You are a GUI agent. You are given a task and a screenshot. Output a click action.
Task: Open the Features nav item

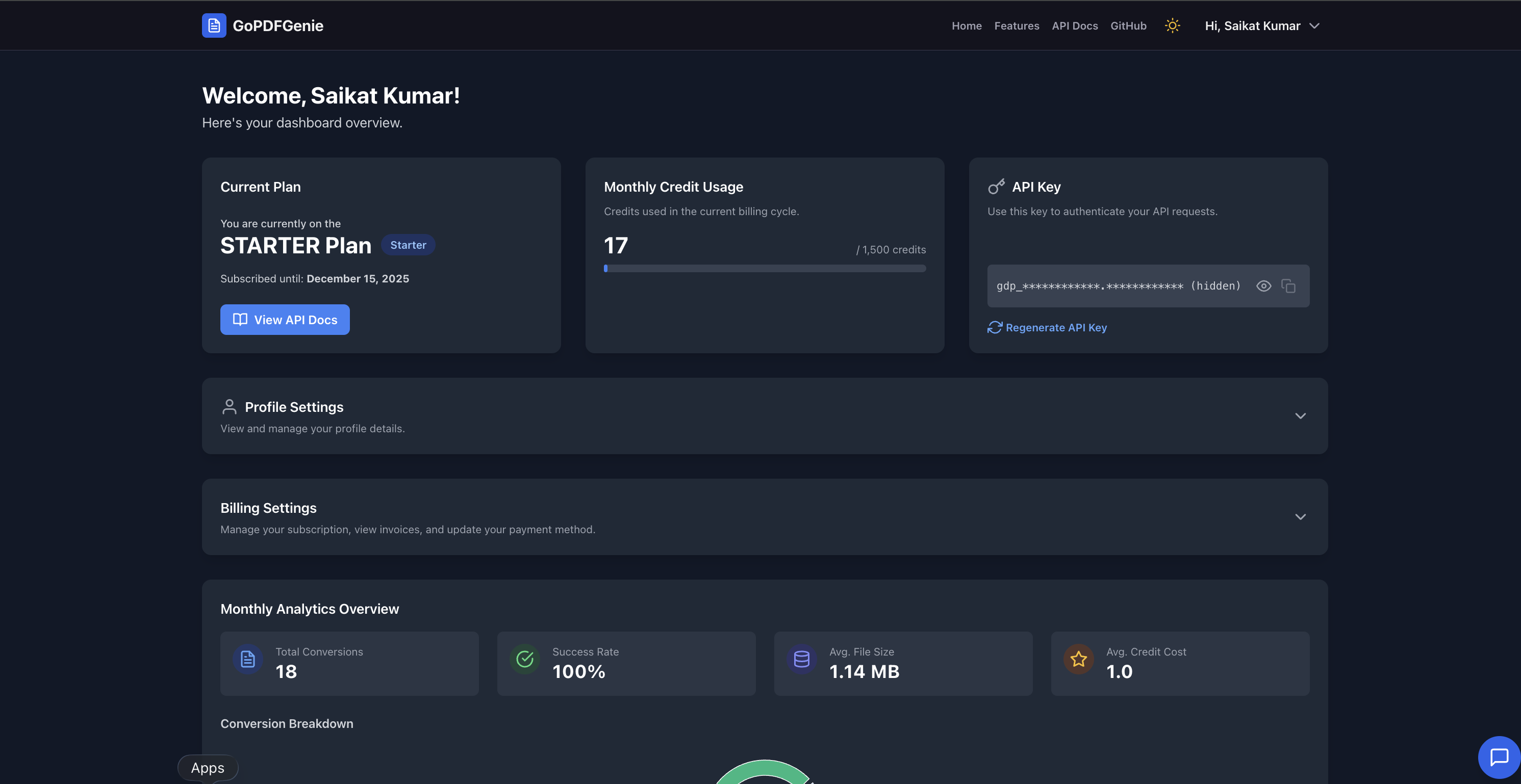click(x=1016, y=26)
